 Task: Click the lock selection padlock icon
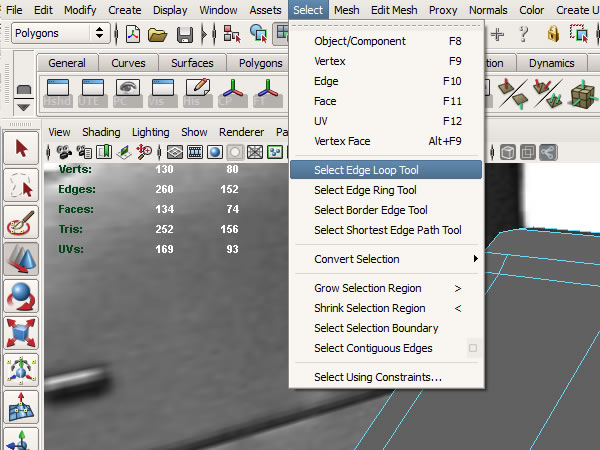pyautogui.click(x=553, y=34)
